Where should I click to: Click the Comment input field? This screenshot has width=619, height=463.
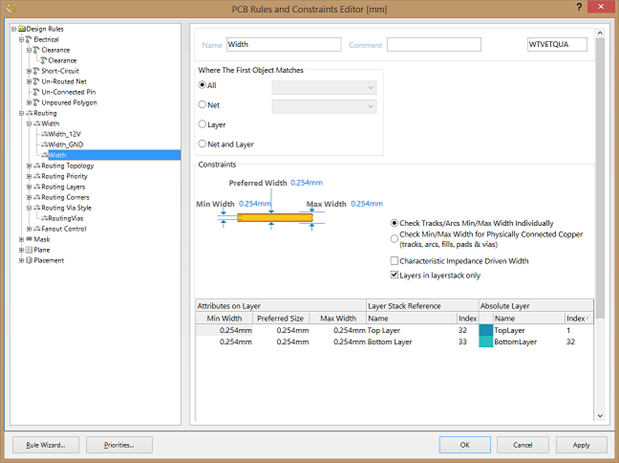434,45
